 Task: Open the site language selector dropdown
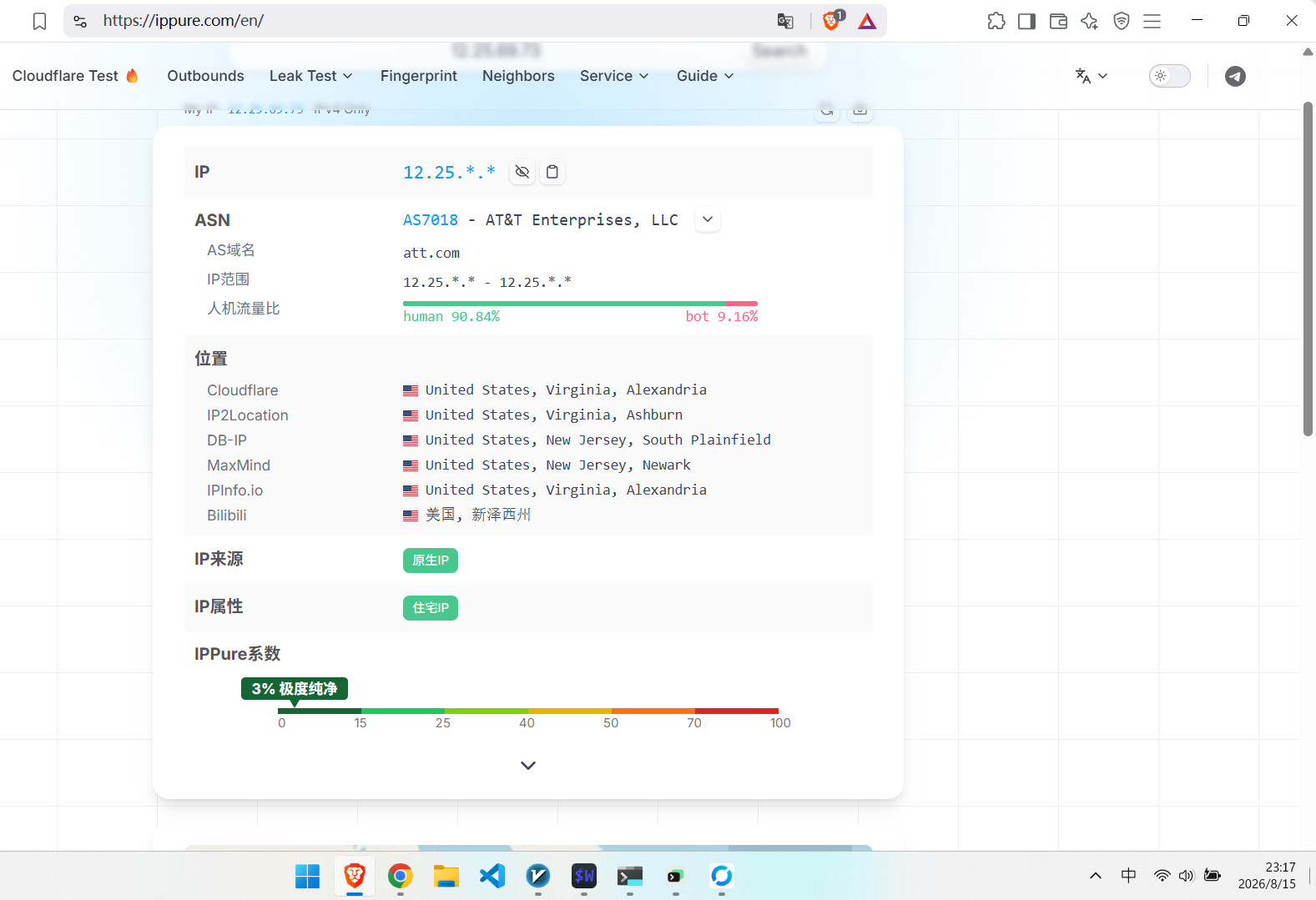1092,76
